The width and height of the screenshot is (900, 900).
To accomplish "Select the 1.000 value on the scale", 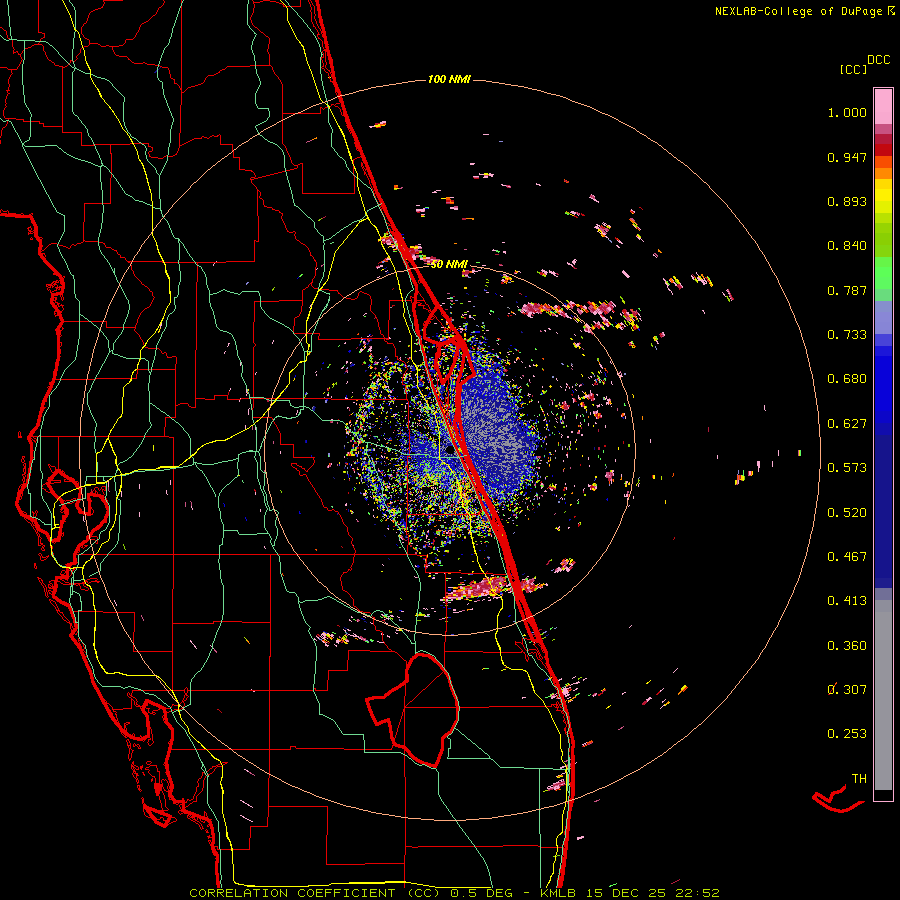I will (x=847, y=112).
